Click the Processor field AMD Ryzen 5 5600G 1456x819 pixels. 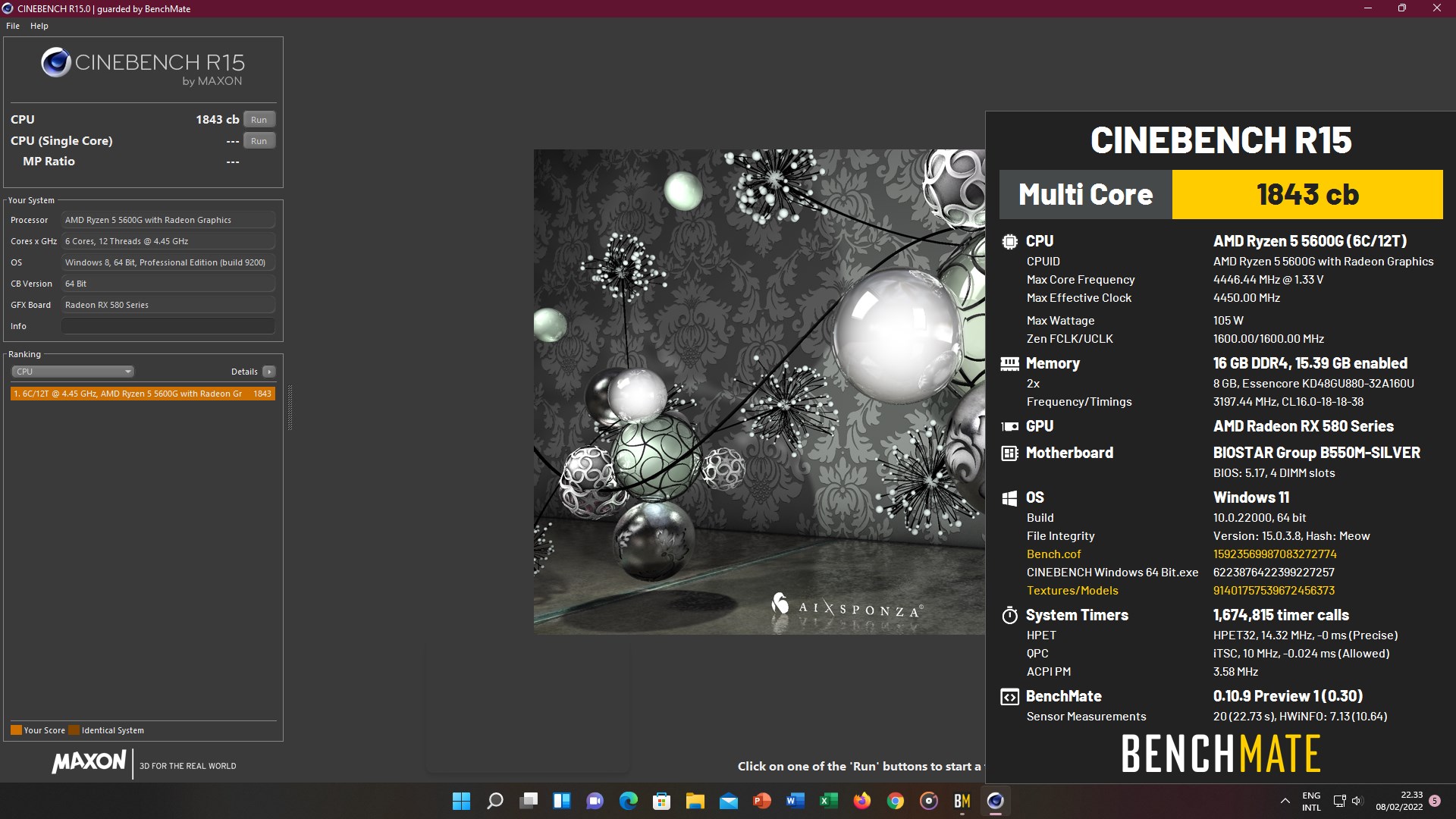[x=168, y=220]
